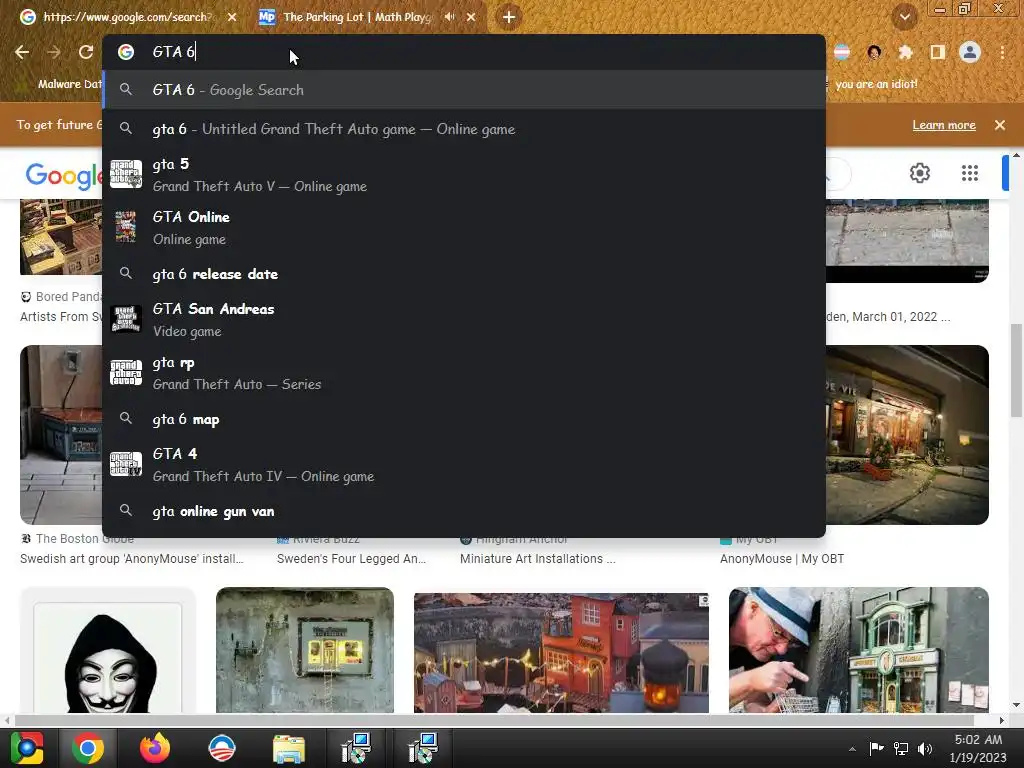Close the Google search tab
Image resolution: width=1024 pixels, height=768 pixels.
point(232,17)
